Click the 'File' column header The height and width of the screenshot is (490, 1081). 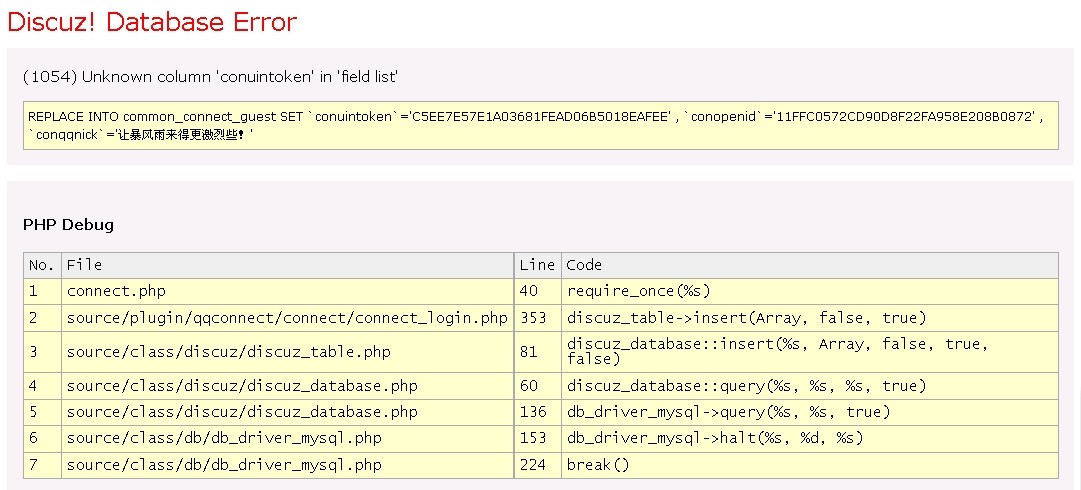tap(84, 265)
